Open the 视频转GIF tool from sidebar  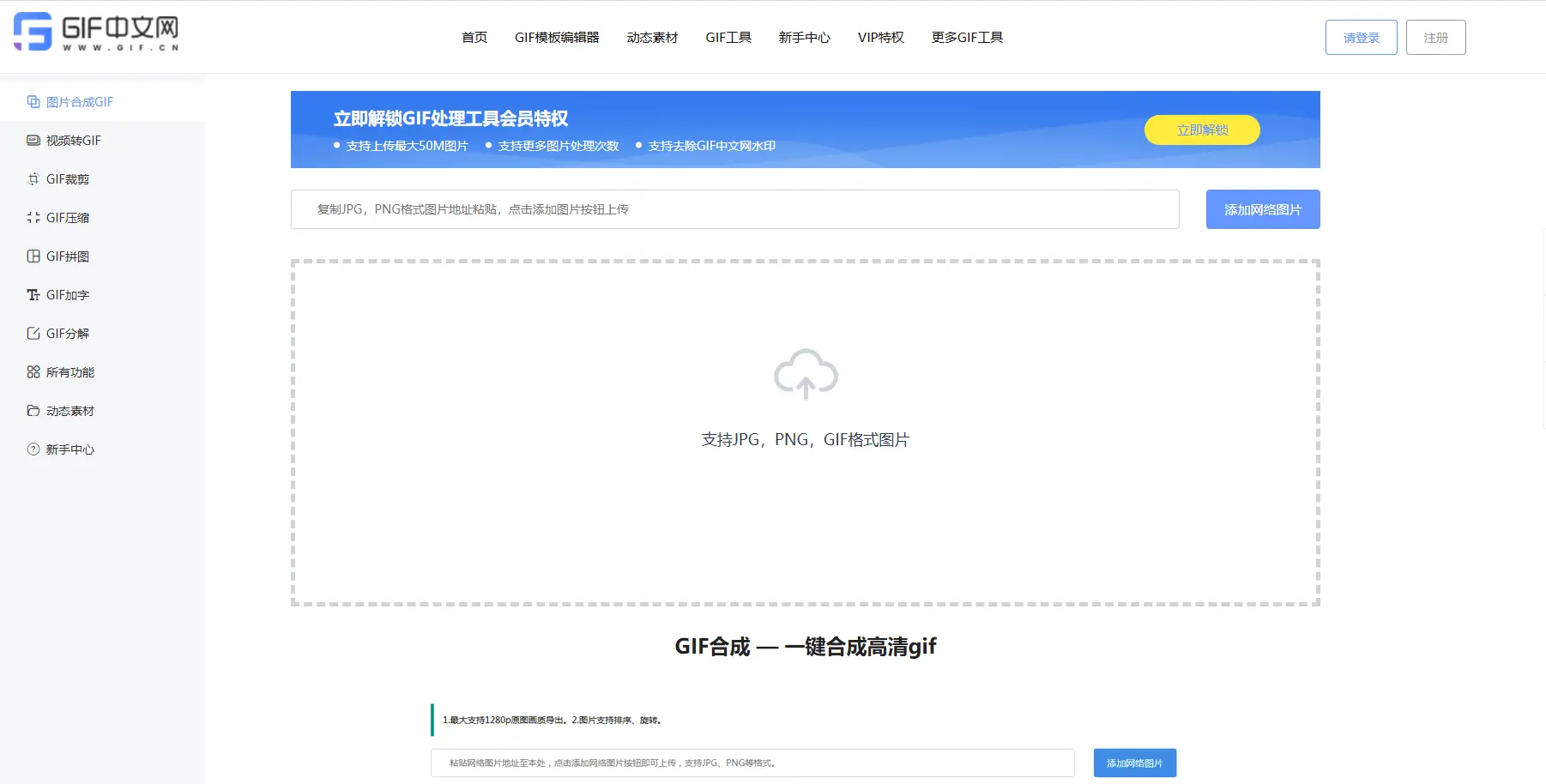click(73, 140)
